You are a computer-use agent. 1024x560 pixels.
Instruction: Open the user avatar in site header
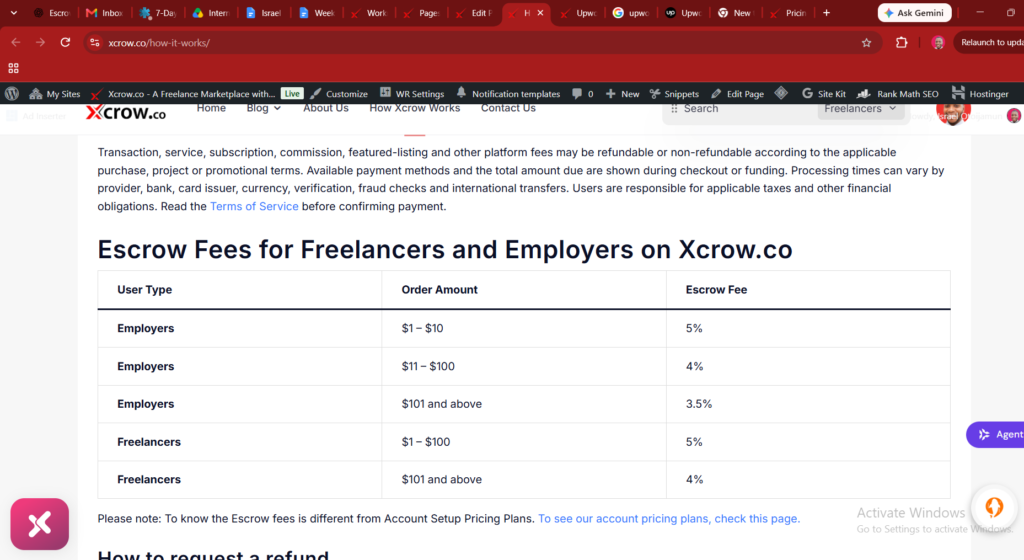tap(953, 114)
